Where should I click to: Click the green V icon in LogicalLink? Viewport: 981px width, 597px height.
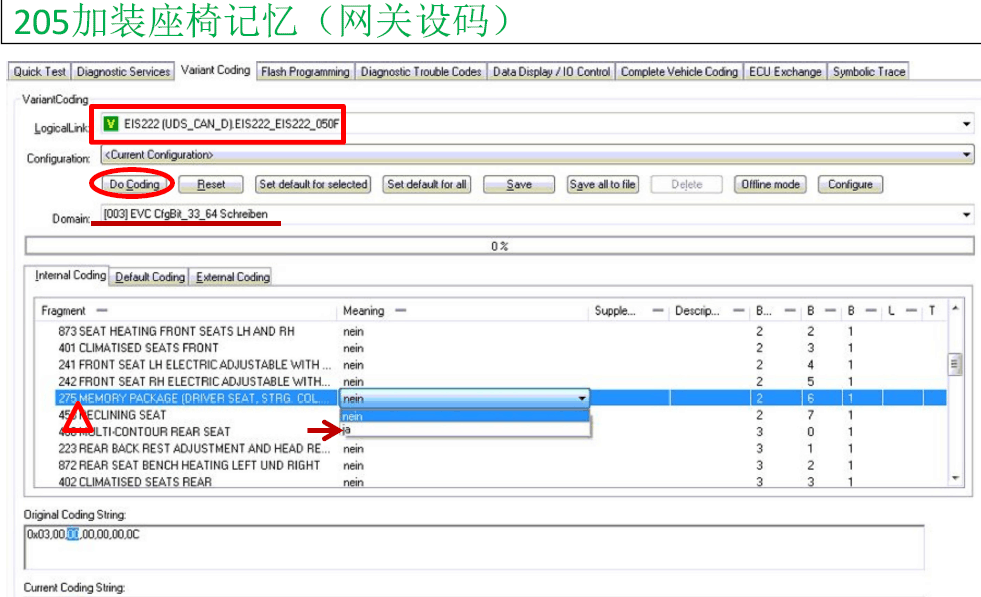[110, 124]
